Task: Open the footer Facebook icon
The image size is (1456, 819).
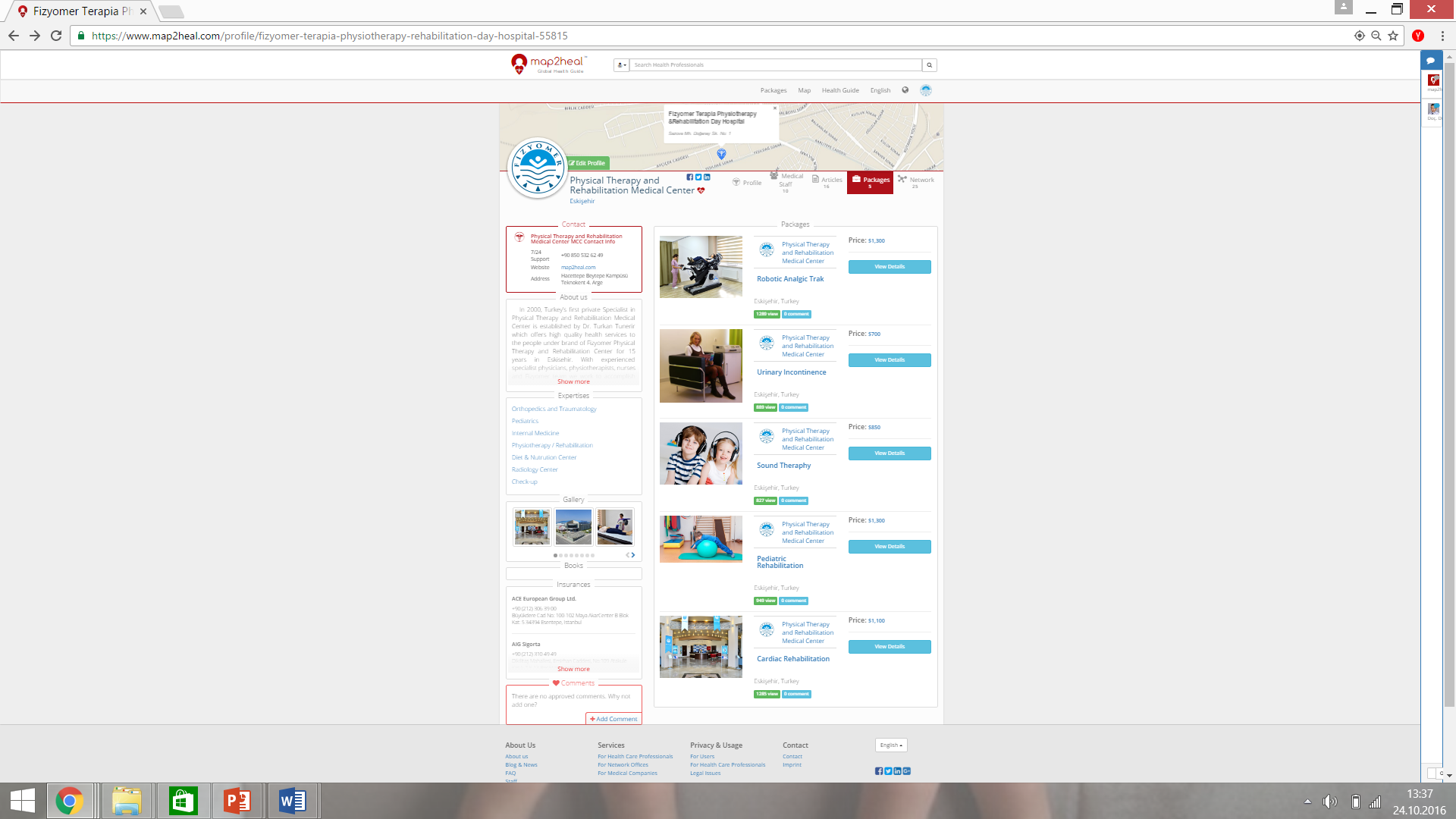Action: 879,771
